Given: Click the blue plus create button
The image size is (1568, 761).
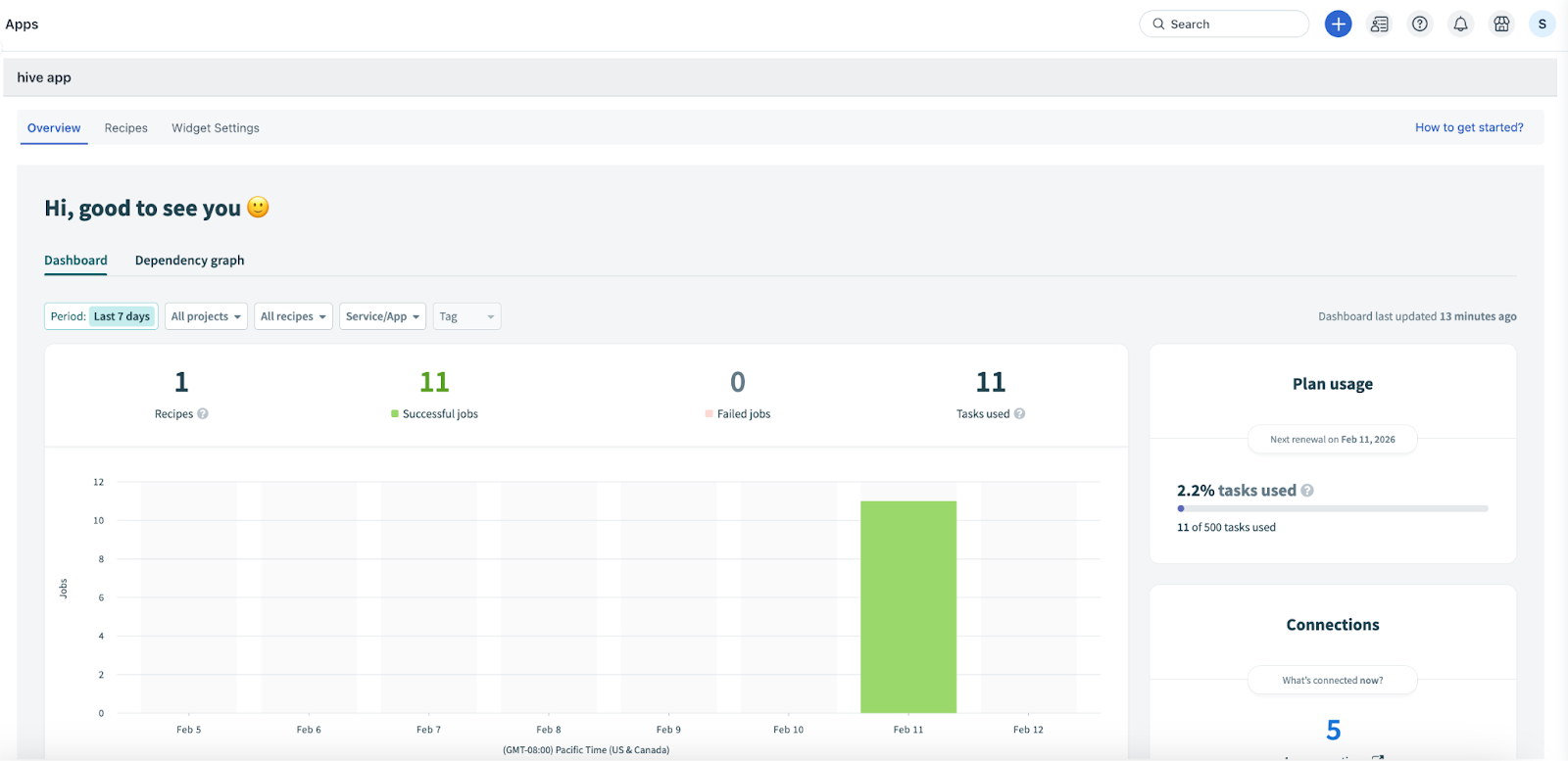Looking at the screenshot, I should (1338, 24).
